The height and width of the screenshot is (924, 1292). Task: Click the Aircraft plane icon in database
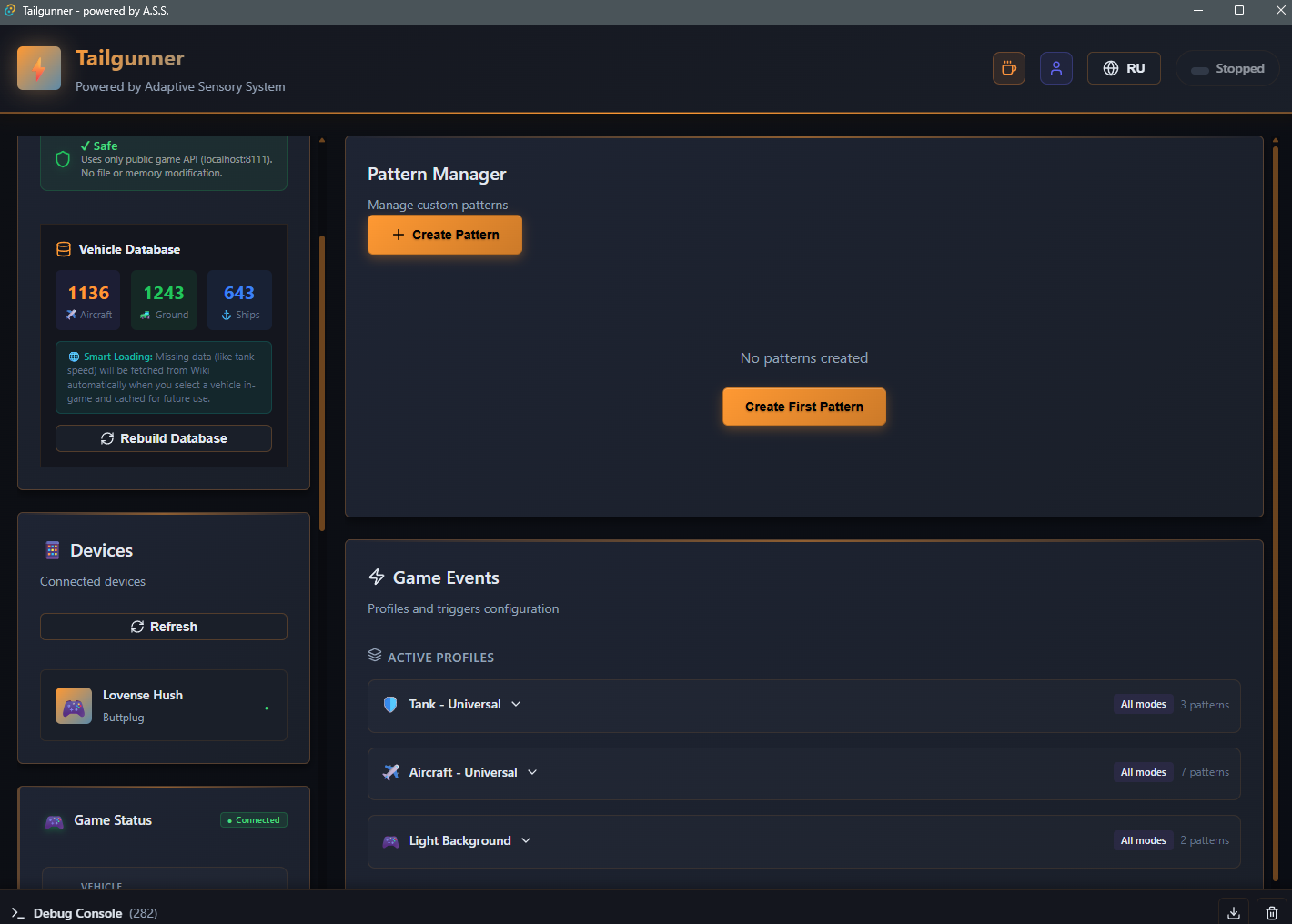click(71, 315)
